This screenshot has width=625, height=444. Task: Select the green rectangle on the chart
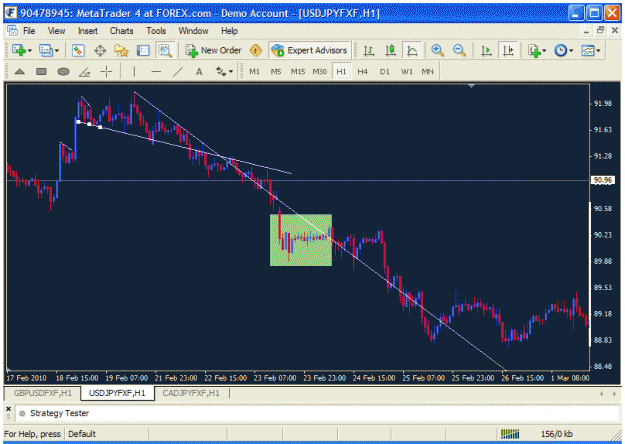301,240
